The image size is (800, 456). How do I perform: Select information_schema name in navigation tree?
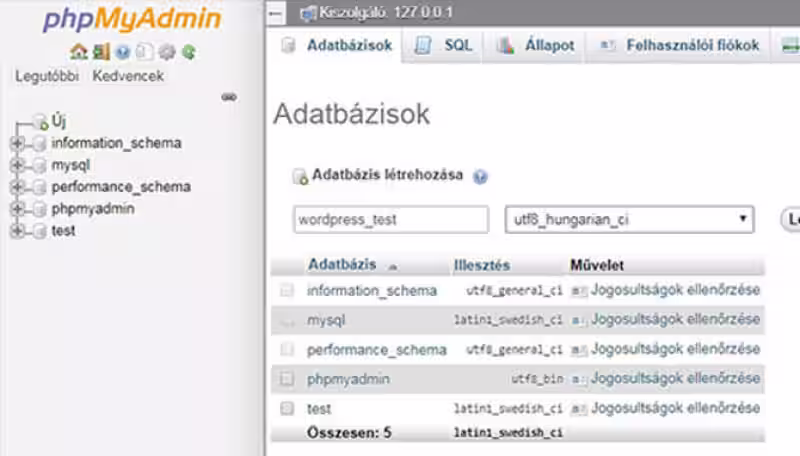[x=116, y=143]
